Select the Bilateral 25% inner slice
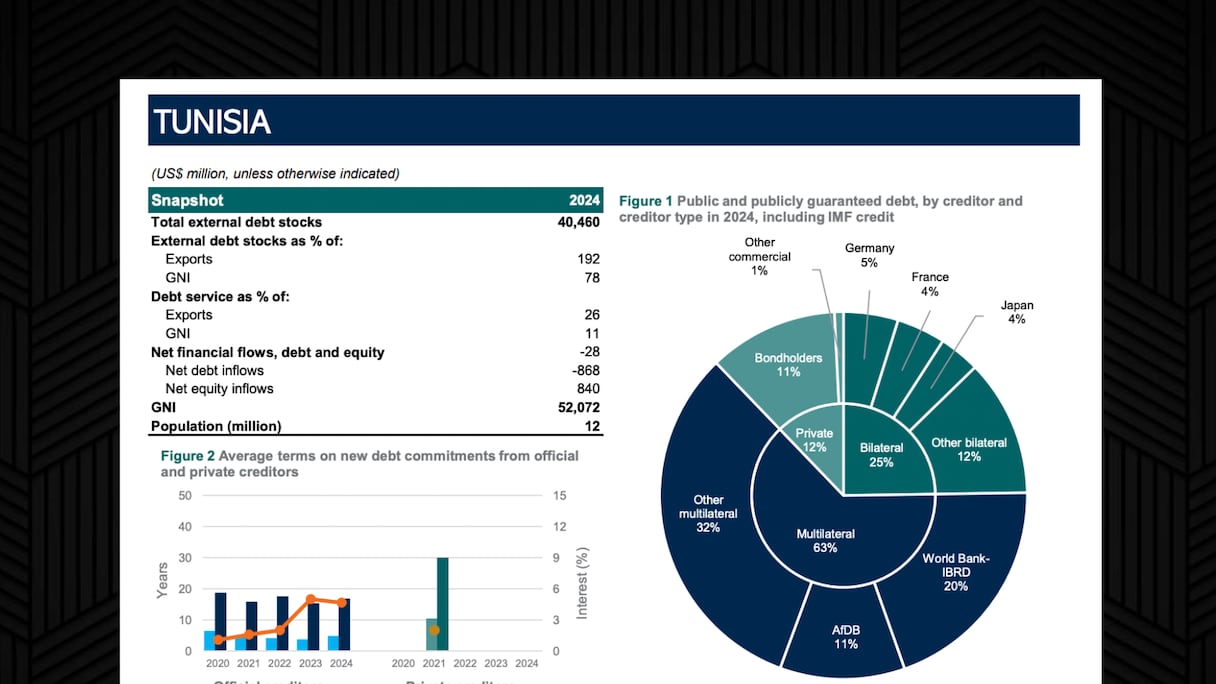This screenshot has width=1216, height=684. pos(881,454)
